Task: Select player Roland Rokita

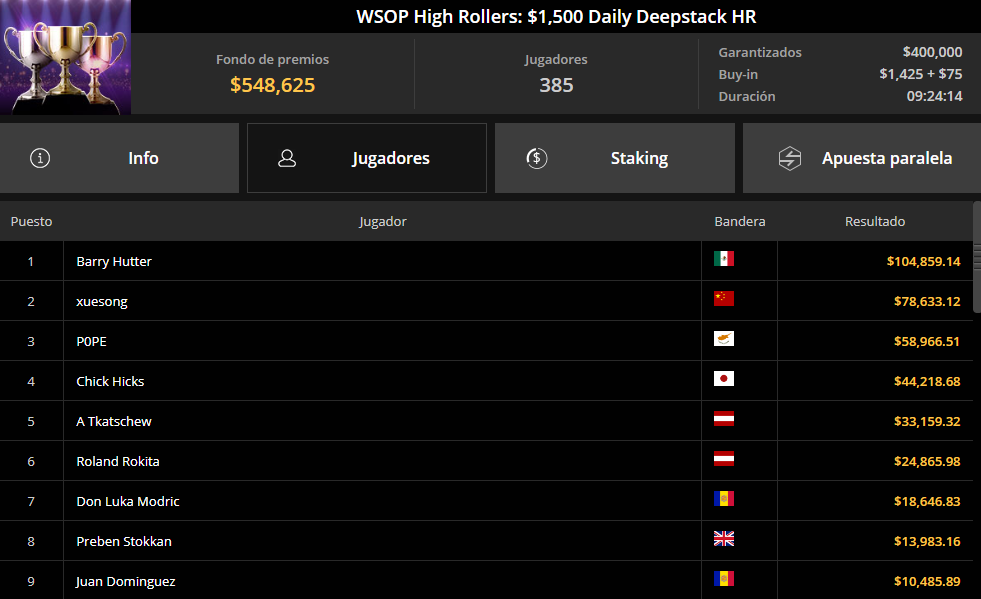Action: pos(118,462)
